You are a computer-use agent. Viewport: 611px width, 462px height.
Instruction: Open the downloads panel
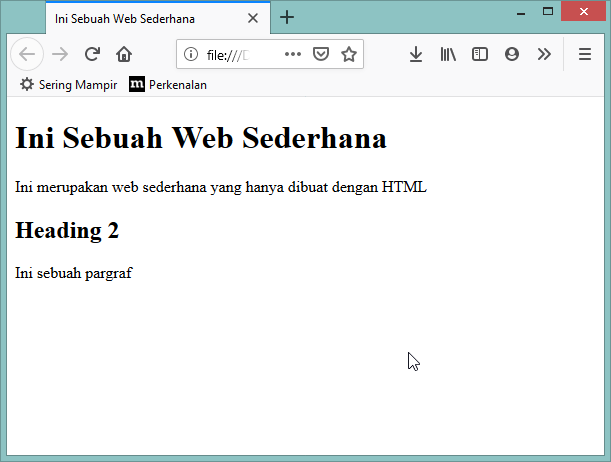416,55
